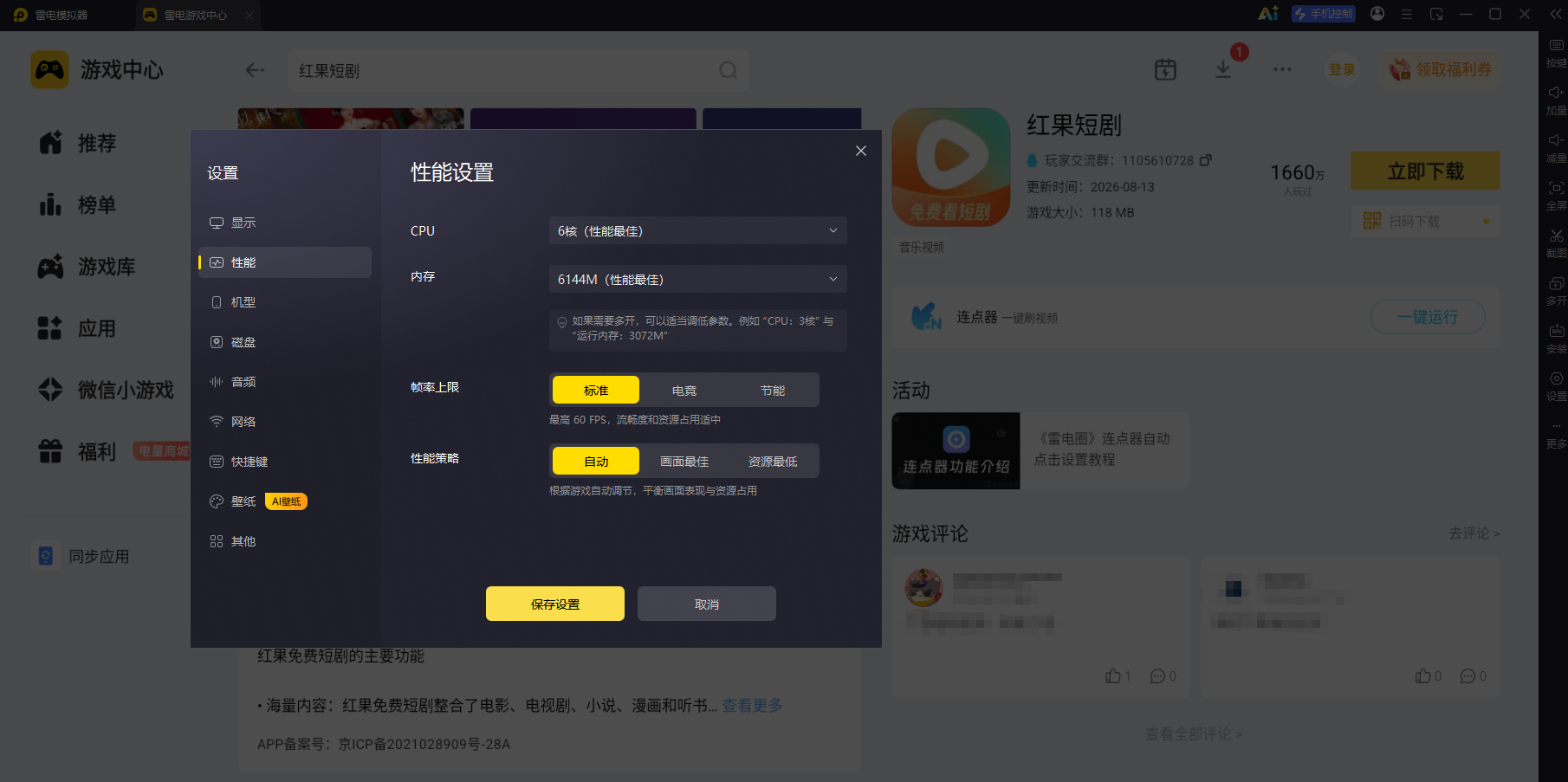
Task: Switch to the 雷电游戏中心 tab
Action: pyautogui.click(x=197, y=15)
